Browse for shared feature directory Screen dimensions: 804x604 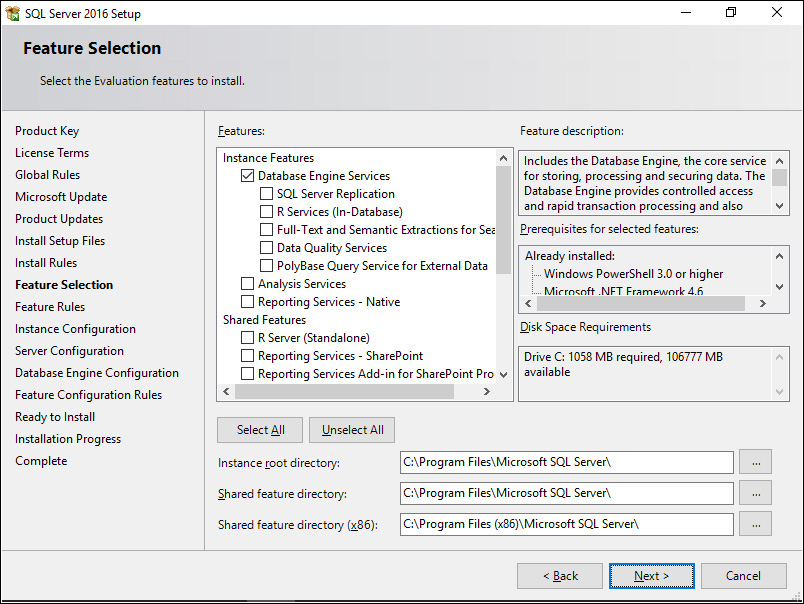tap(755, 493)
